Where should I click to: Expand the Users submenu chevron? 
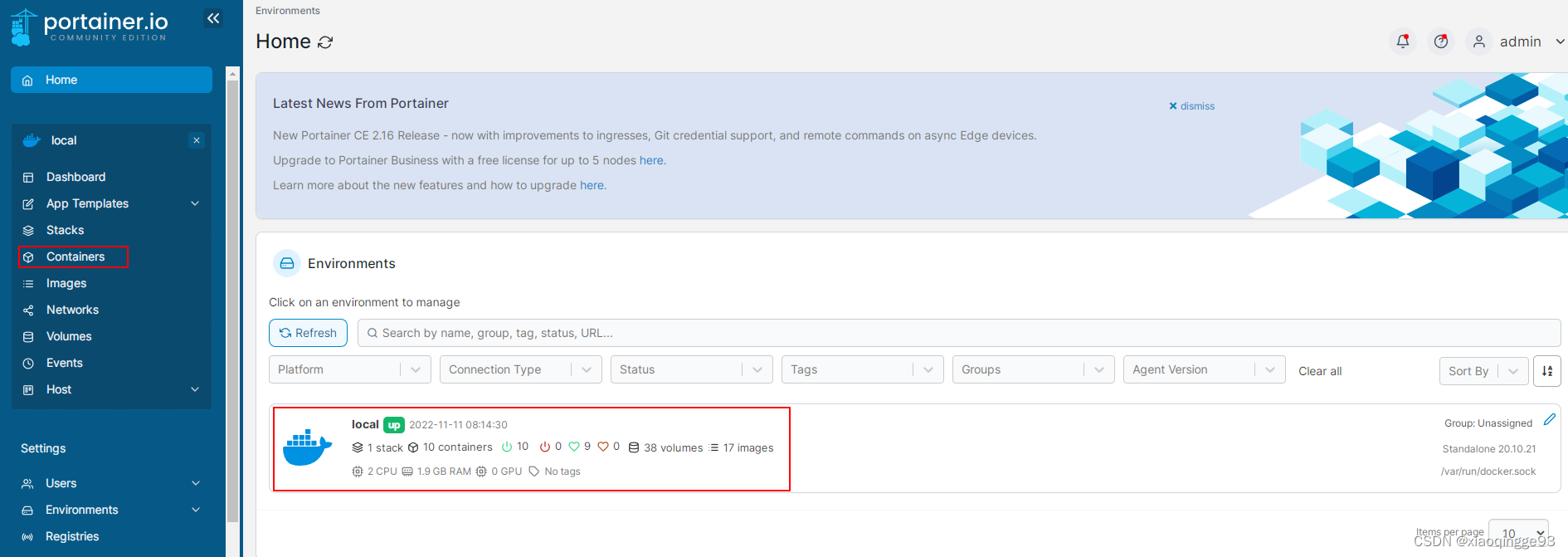coord(196,483)
